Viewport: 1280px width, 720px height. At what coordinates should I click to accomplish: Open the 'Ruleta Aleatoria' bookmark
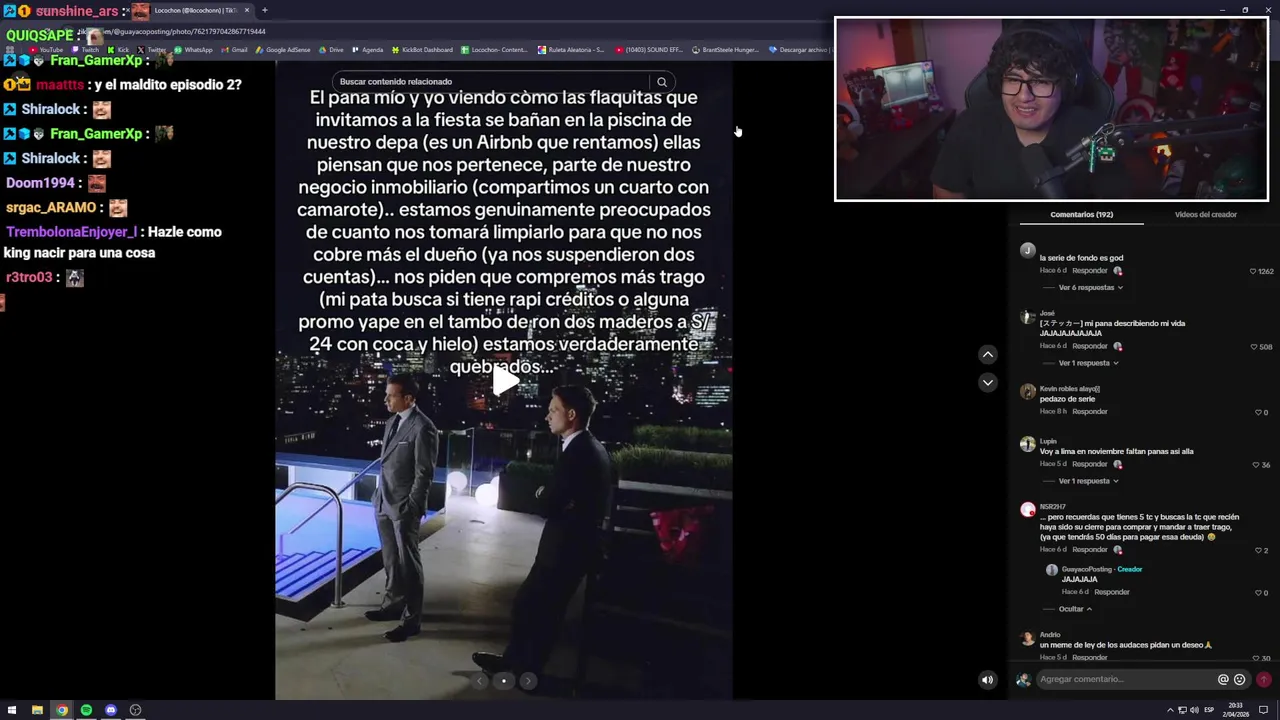[x=571, y=50]
